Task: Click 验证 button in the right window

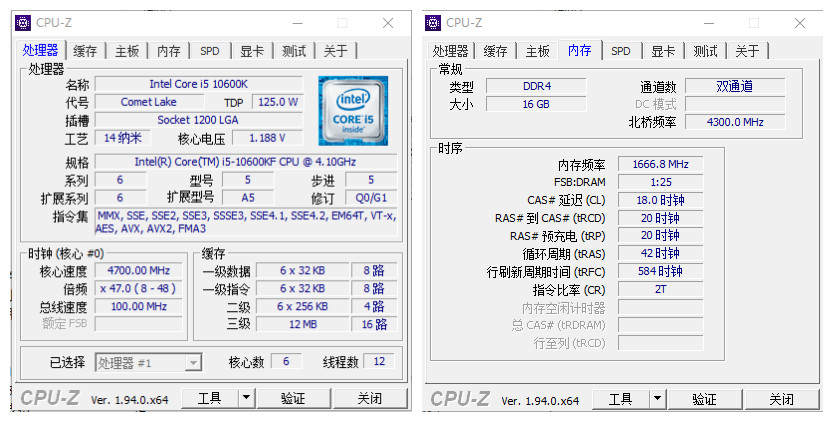Action: [x=704, y=399]
